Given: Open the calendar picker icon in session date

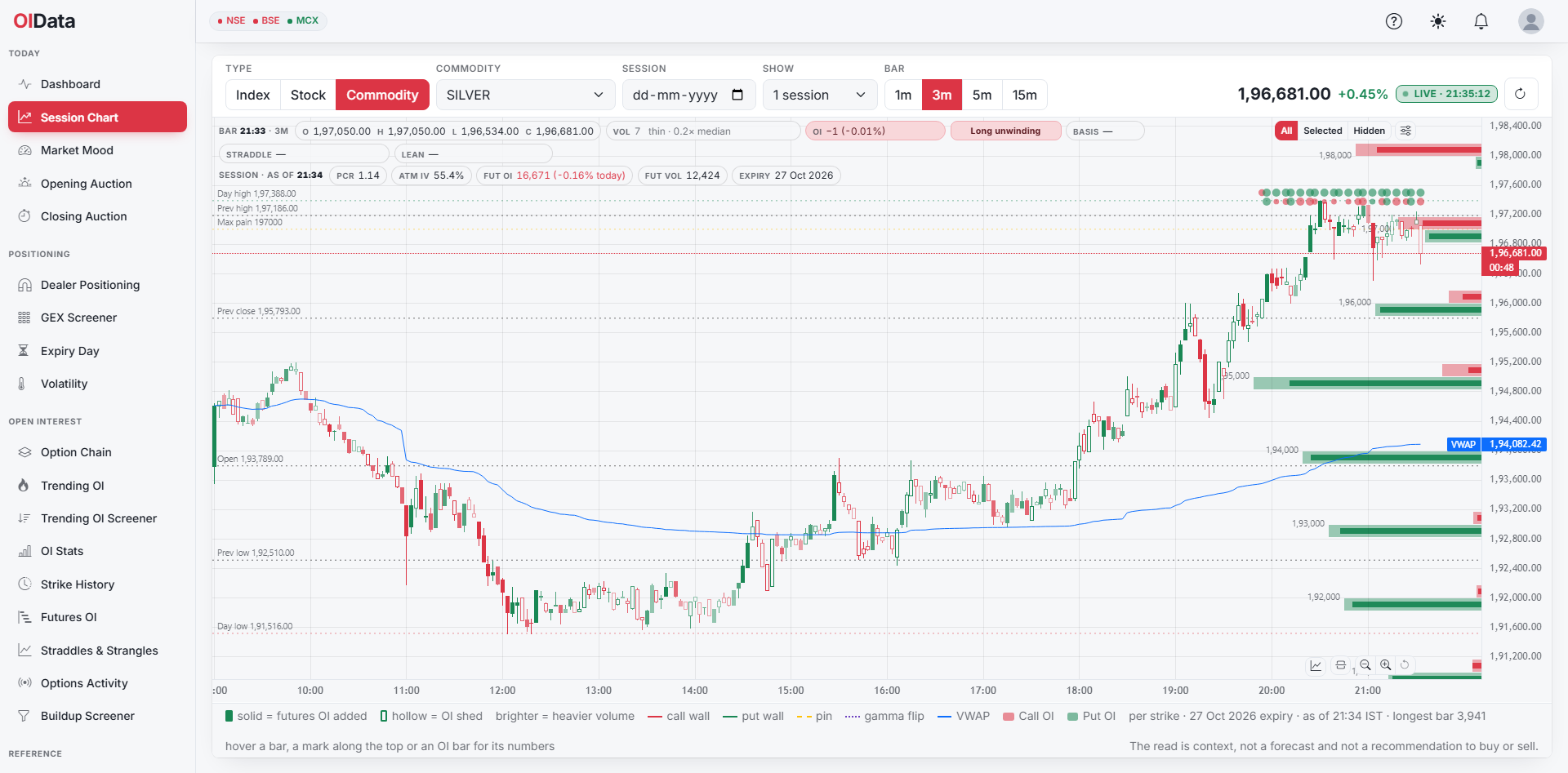Looking at the screenshot, I should click(737, 95).
